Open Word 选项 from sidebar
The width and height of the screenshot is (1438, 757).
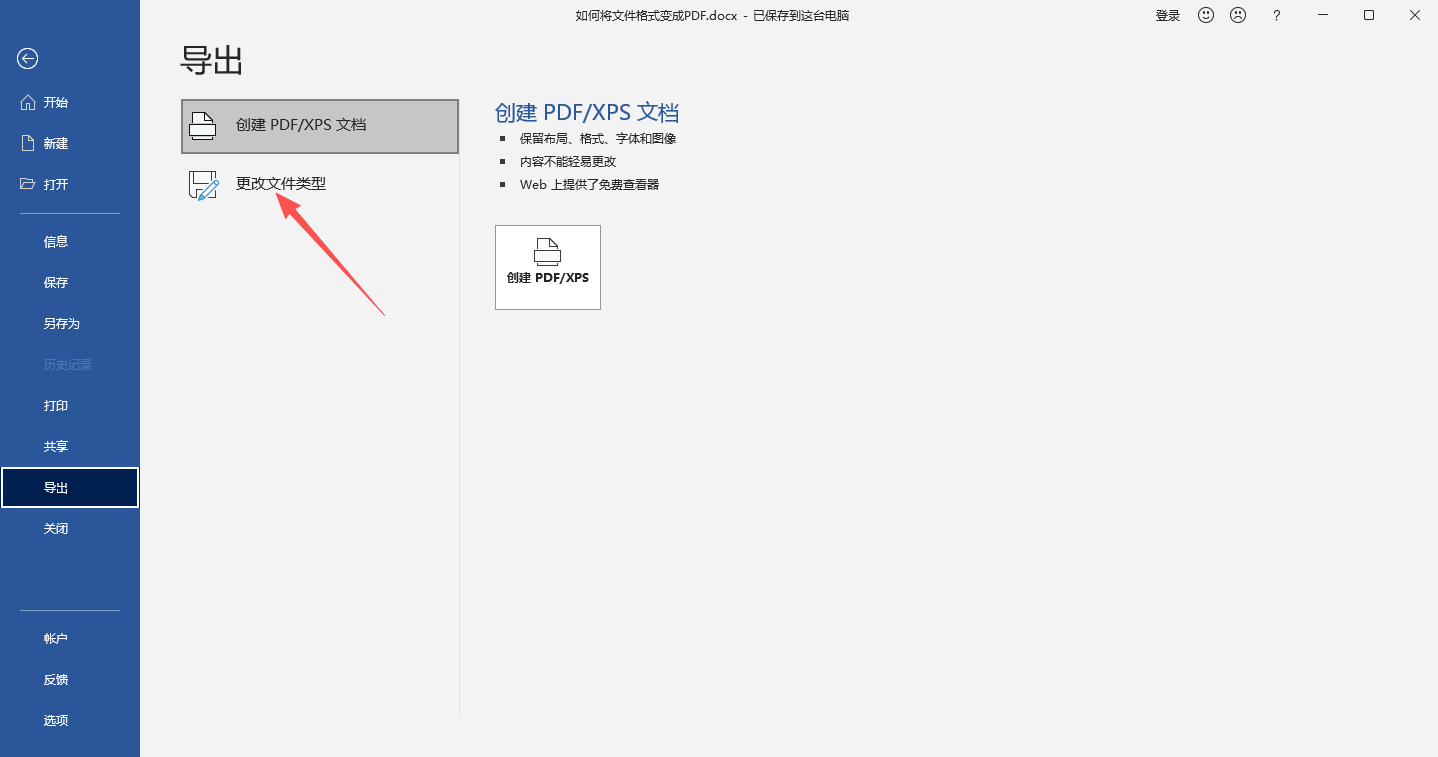click(70, 720)
